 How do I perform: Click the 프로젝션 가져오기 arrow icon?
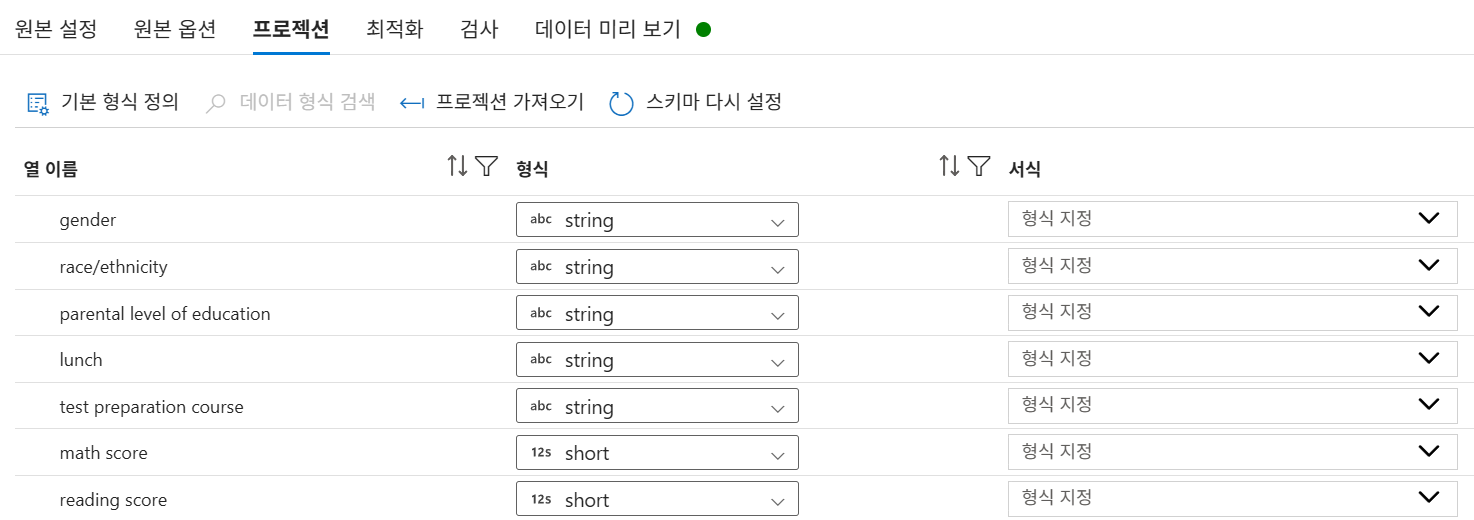click(412, 103)
